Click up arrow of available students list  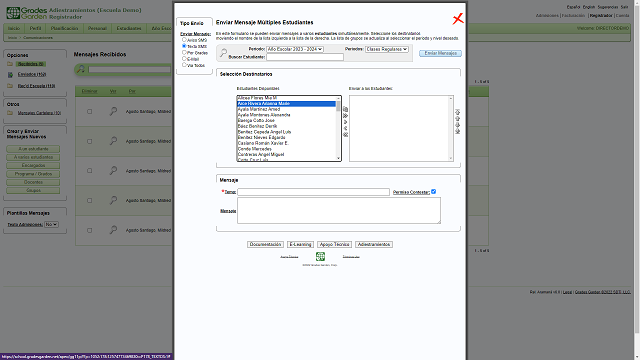coord(338,98)
